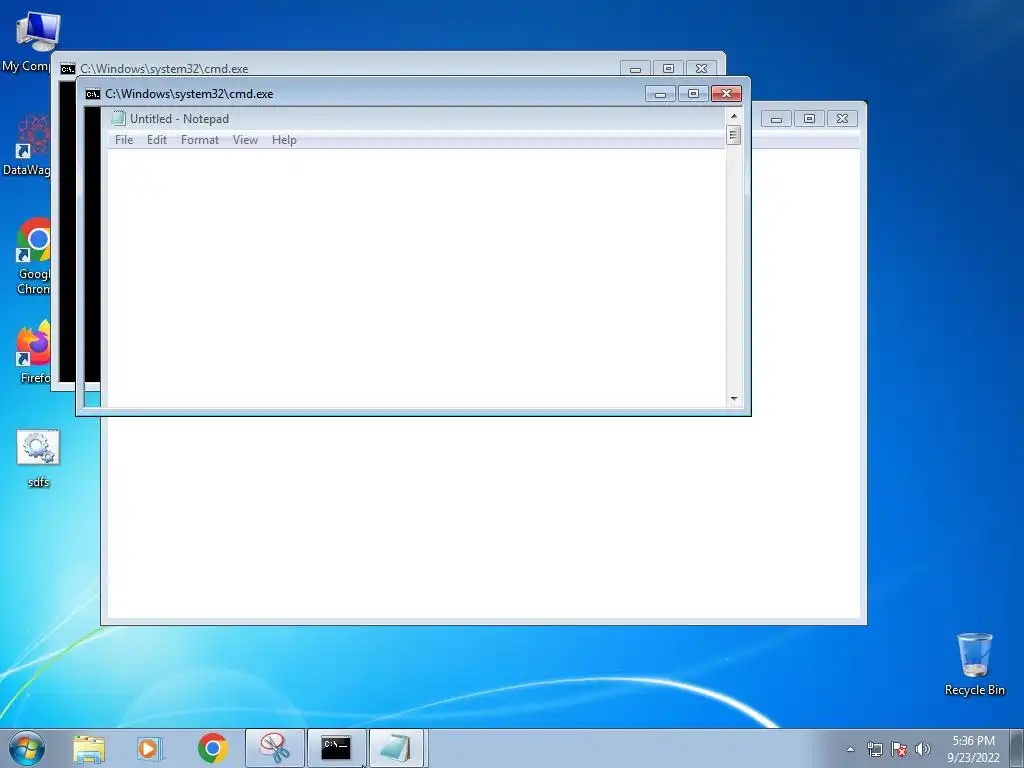Close the back cmd.exe window
Viewport: 1024px width, 768px height.
[x=701, y=69]
